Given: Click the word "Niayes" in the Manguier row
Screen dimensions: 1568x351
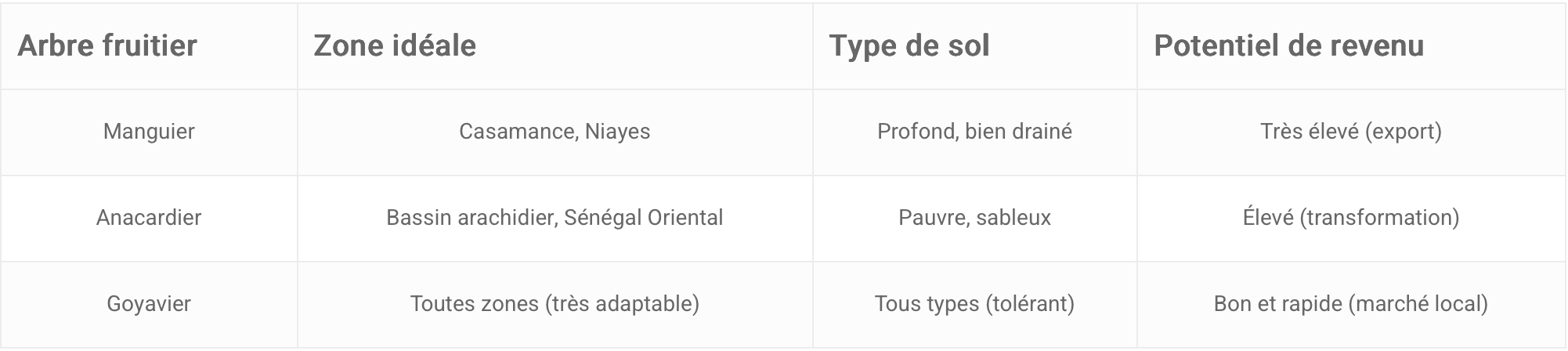Looking at the screenshot, I should [x=617, y=132].
